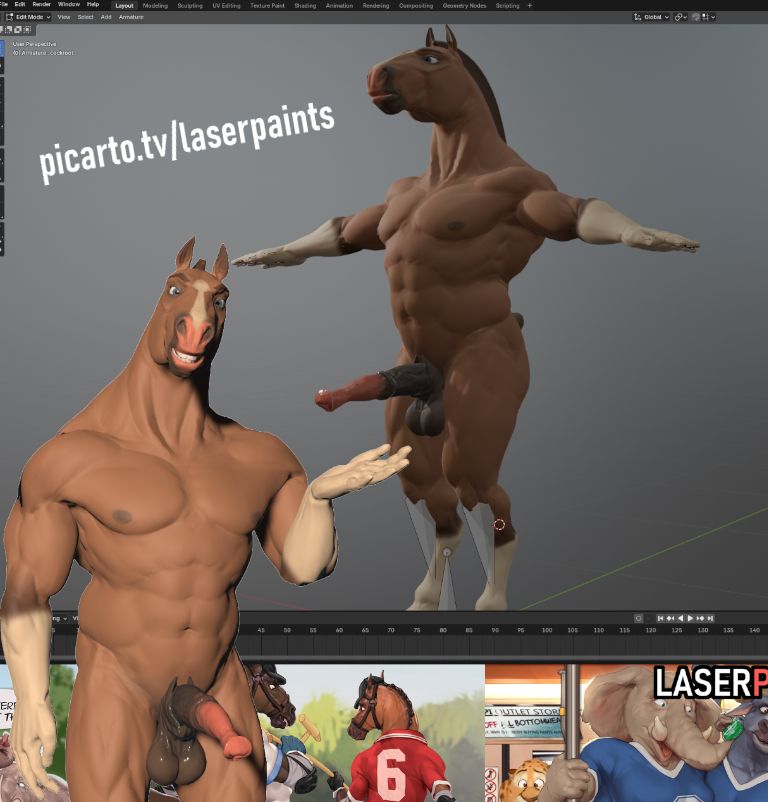Viewport: 768px width, 802px height.
Task: Switch to the Sculpting workspace tab
Action: (190, 6)
